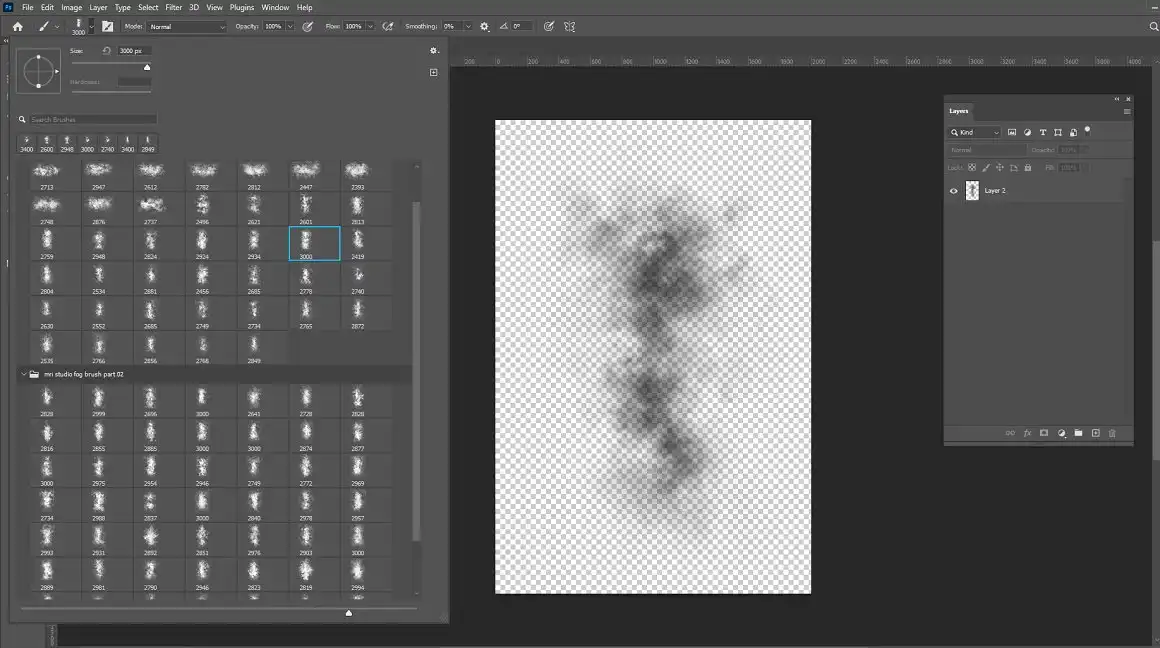Filter layers by type layers icon

1043,132
